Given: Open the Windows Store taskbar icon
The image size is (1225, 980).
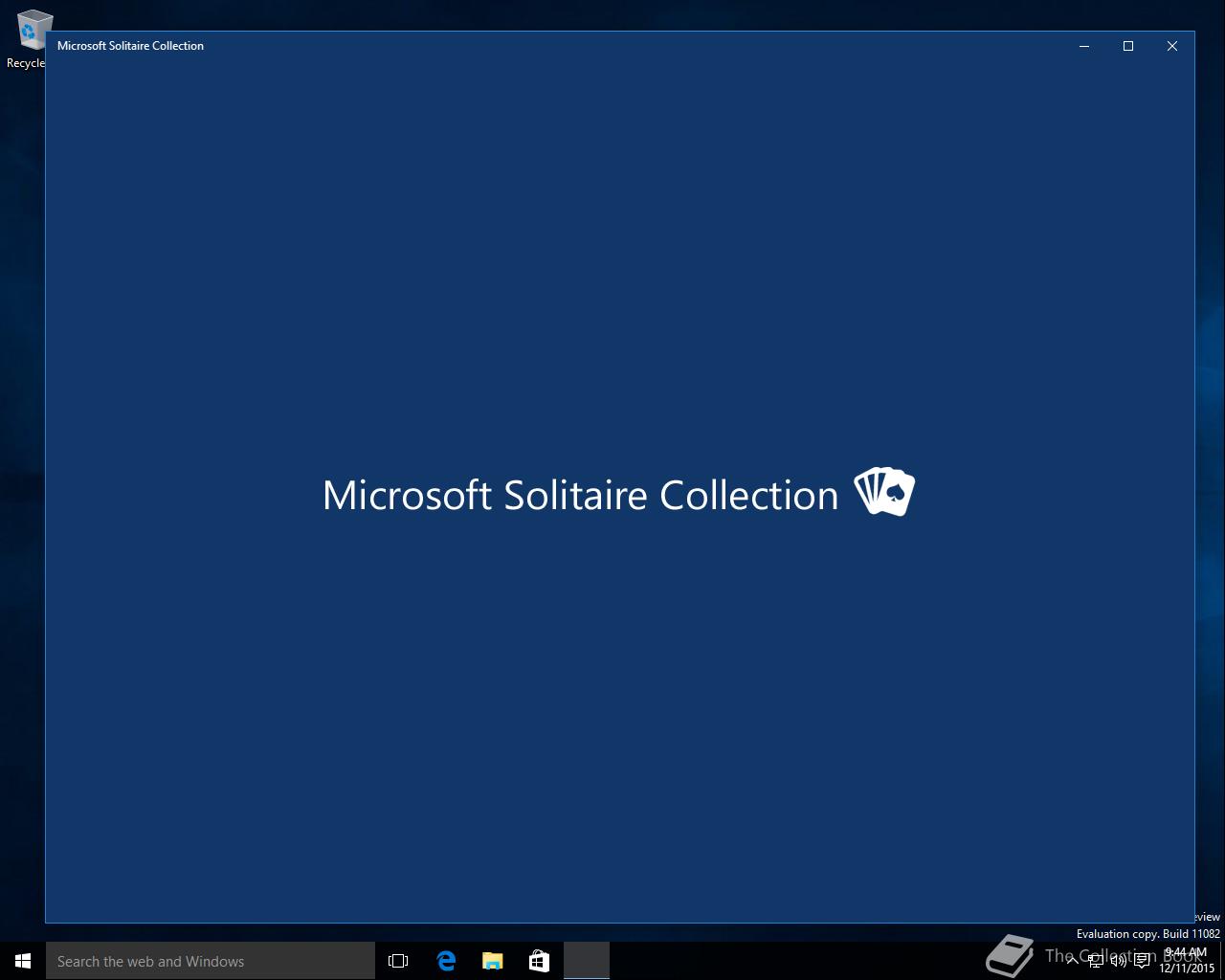Looking at the screenshot, I should [x=539, y=961].
